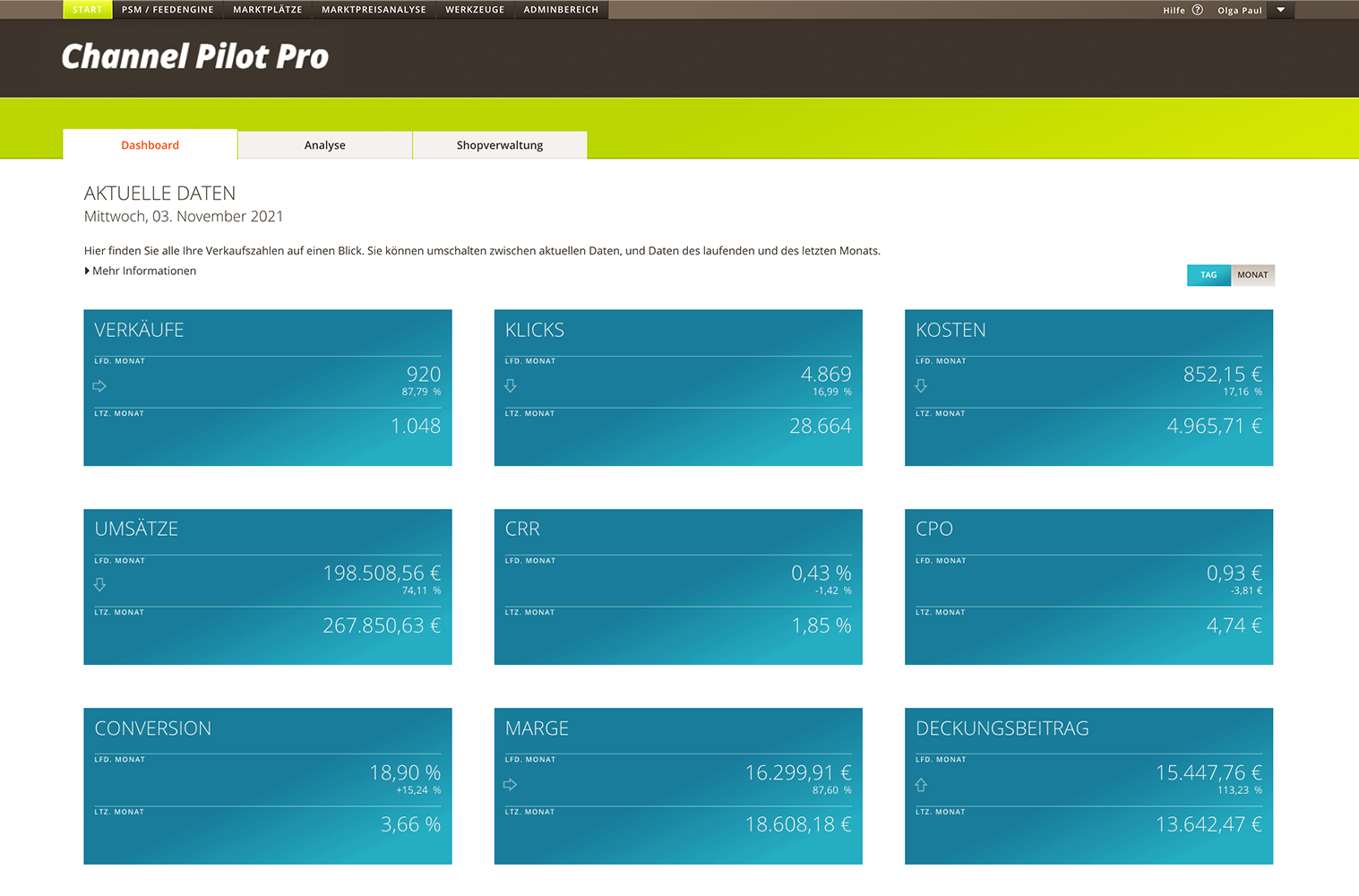The width and height of the screenshot is (1359, 896).
Task: Switch the view to TAG
Action: point(1208,275)
